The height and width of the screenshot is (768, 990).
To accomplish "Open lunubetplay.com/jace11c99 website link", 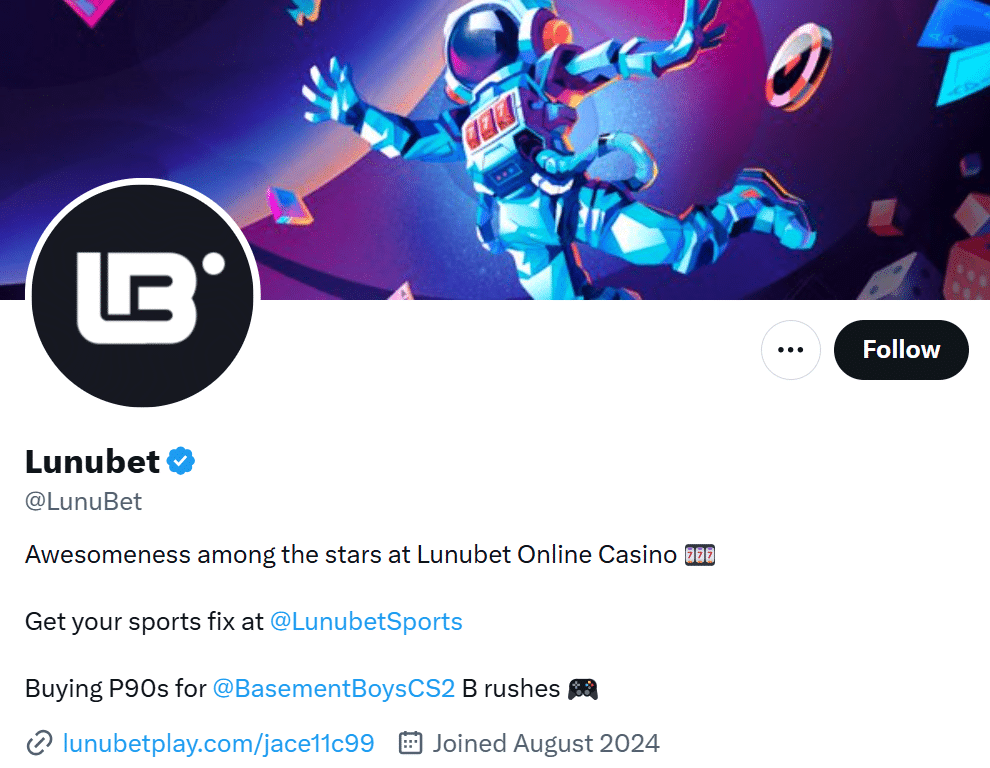I will pos(218,743).
